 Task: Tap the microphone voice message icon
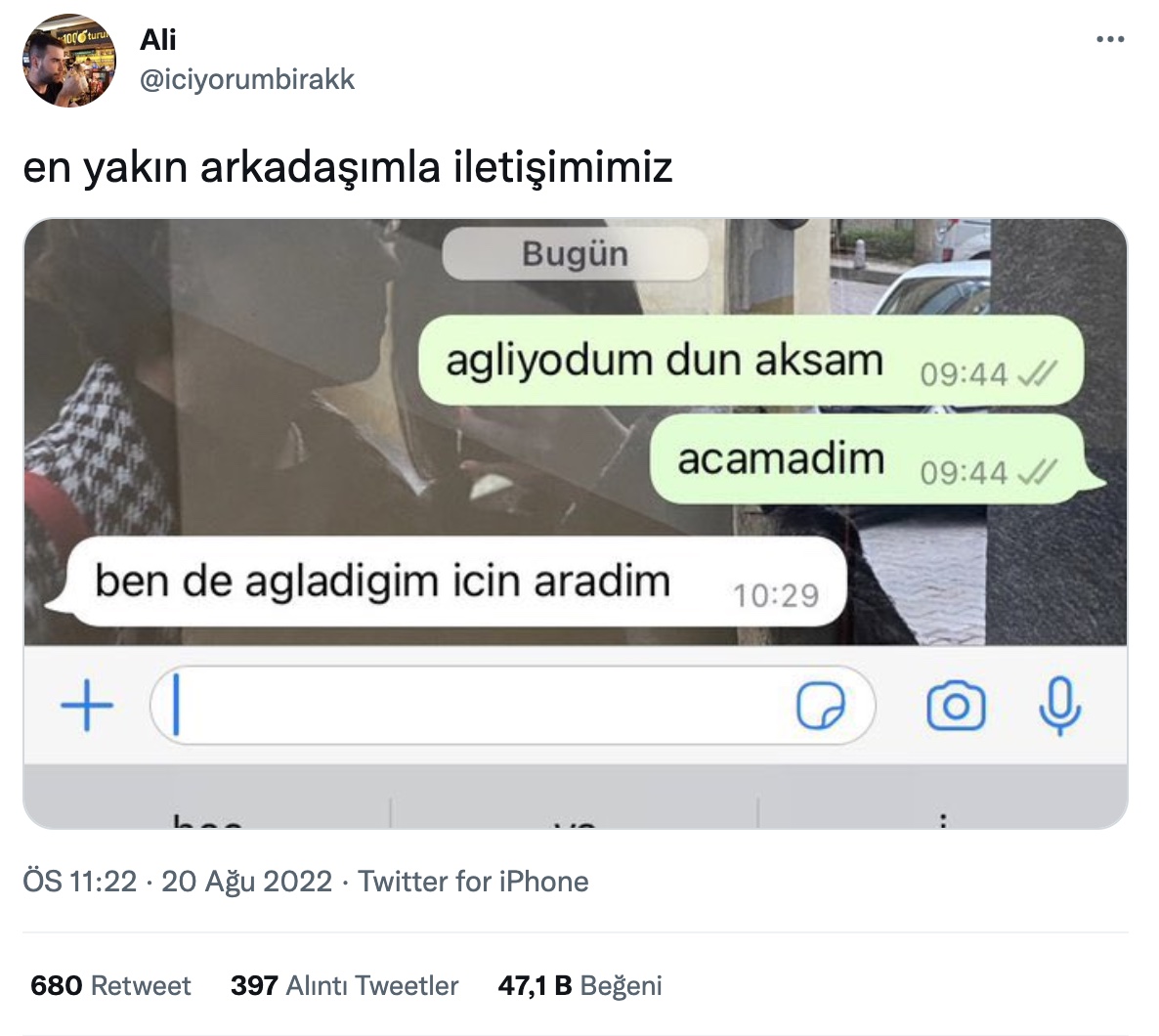click(x=1060, y=706)
